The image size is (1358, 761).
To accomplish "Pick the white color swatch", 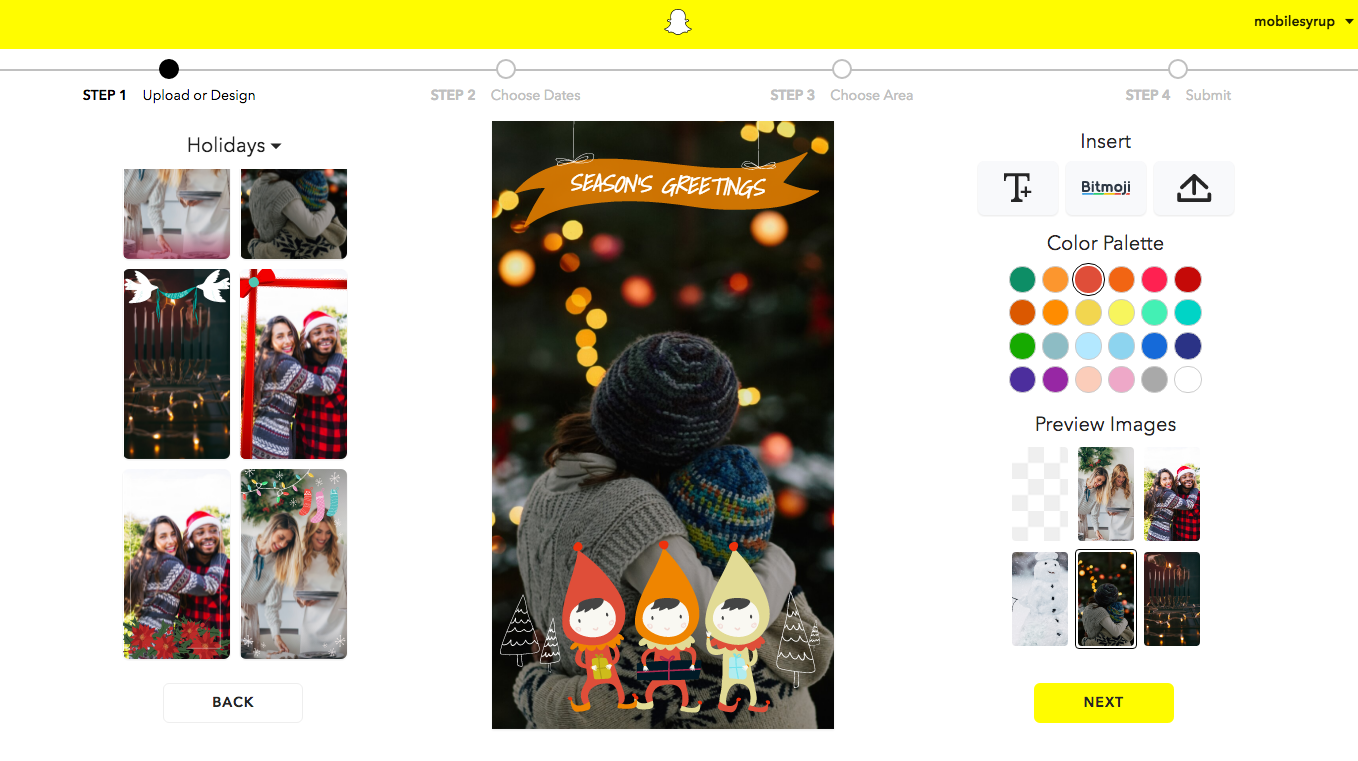I will click(x=1188, y=380).
